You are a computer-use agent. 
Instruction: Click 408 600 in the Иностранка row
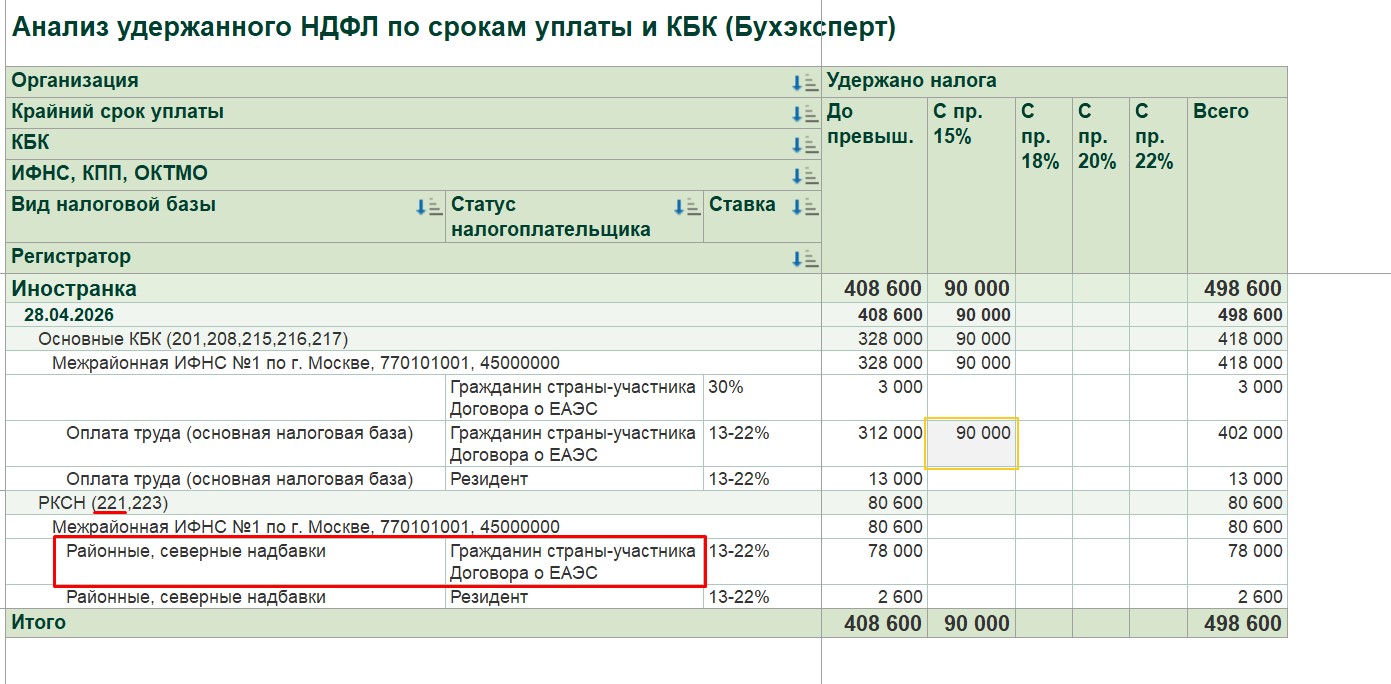pos(875,289)
